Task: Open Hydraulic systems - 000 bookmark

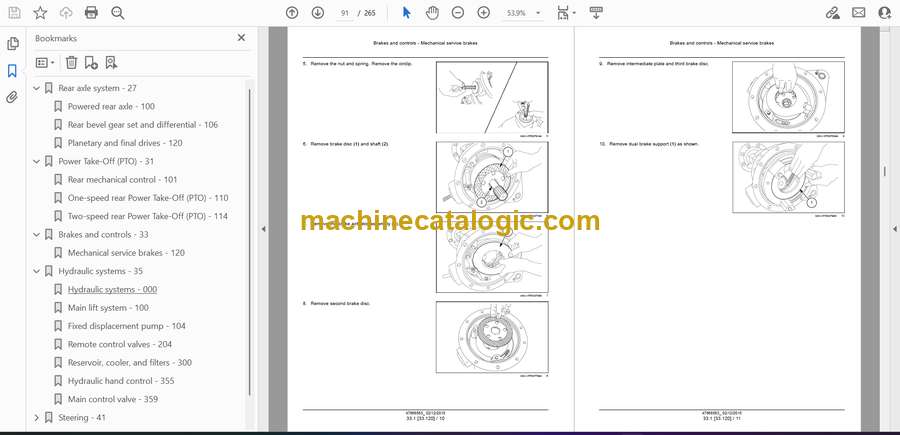Action: [112, 289]
